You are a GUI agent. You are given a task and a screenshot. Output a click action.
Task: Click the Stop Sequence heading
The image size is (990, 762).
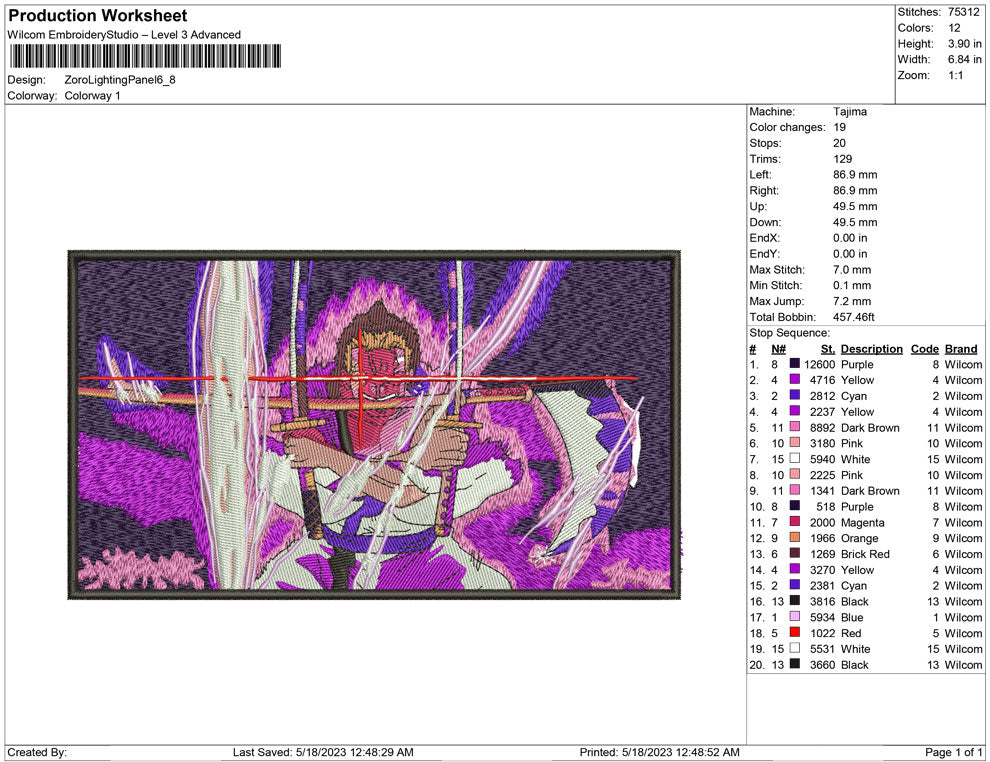[x=789, y=333]
